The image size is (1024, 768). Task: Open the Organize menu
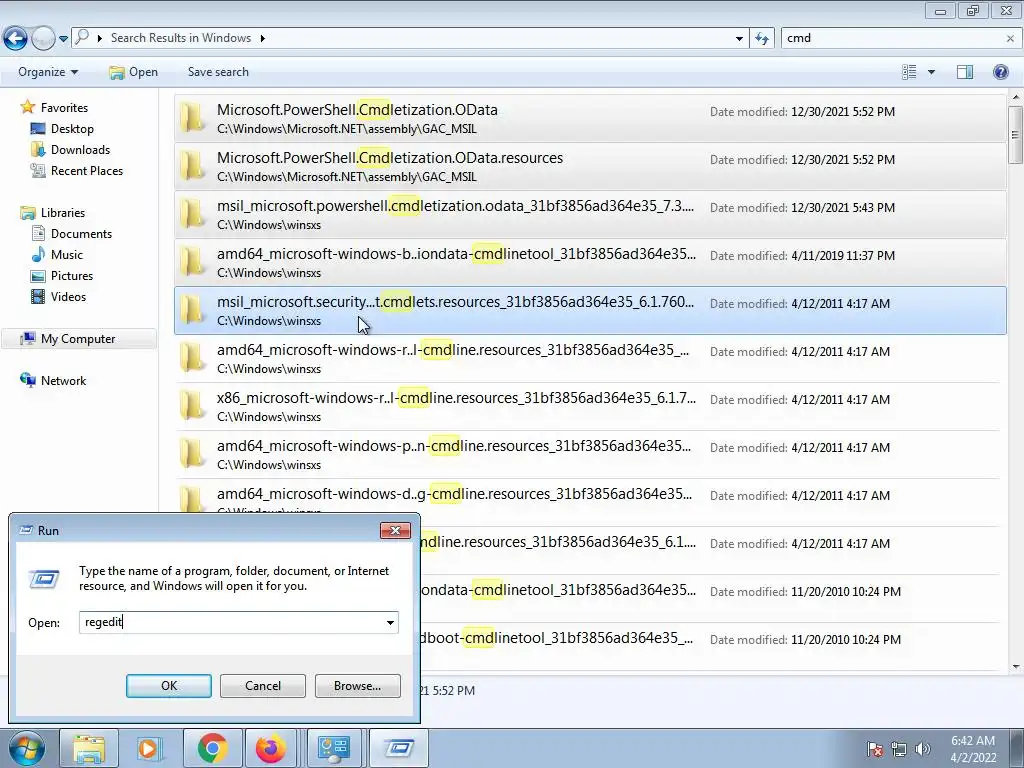48,72
